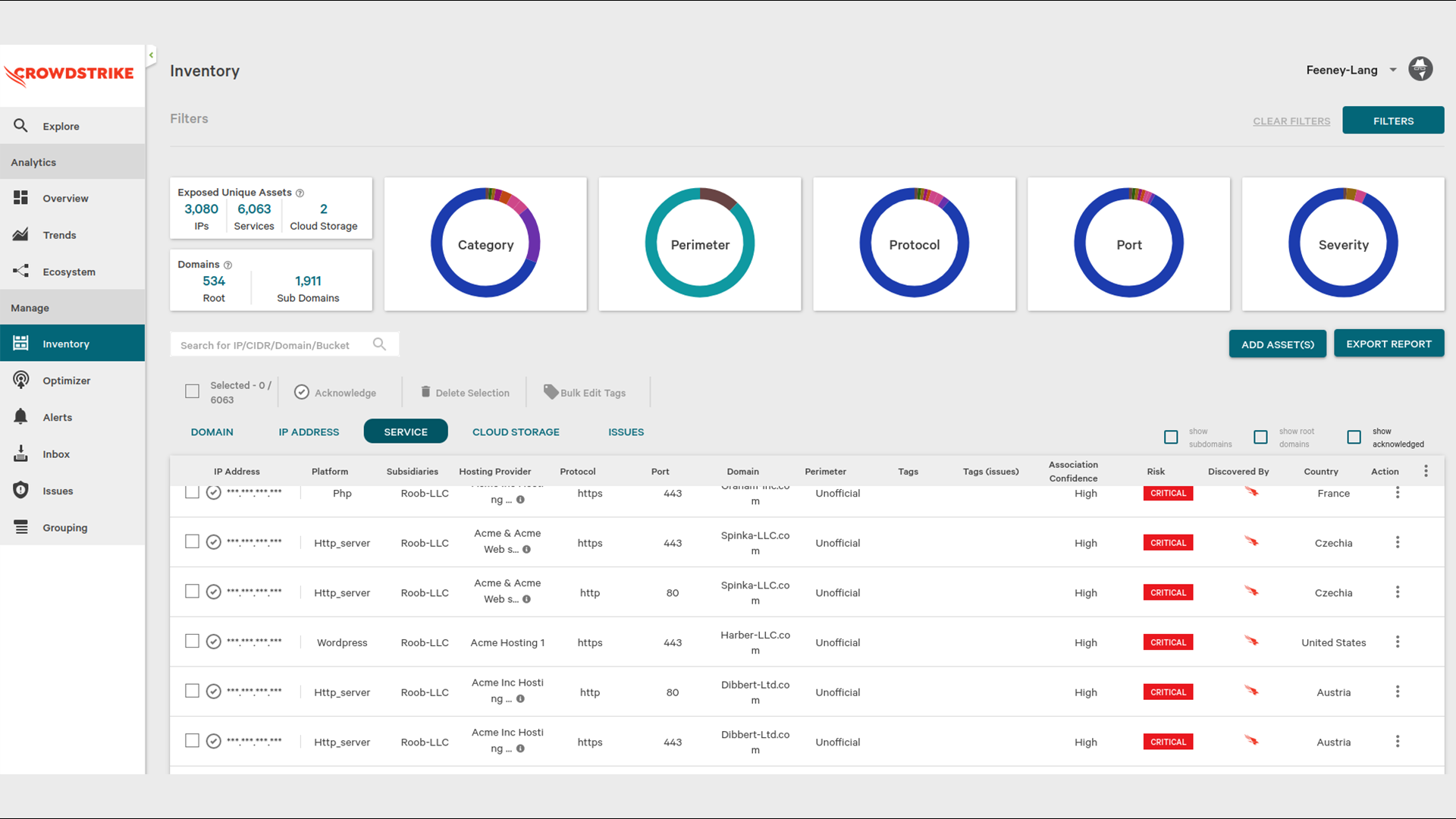Screen dimensions: 1456x819
Task: Open table column options menu
Action: (x=1426, y=471)
